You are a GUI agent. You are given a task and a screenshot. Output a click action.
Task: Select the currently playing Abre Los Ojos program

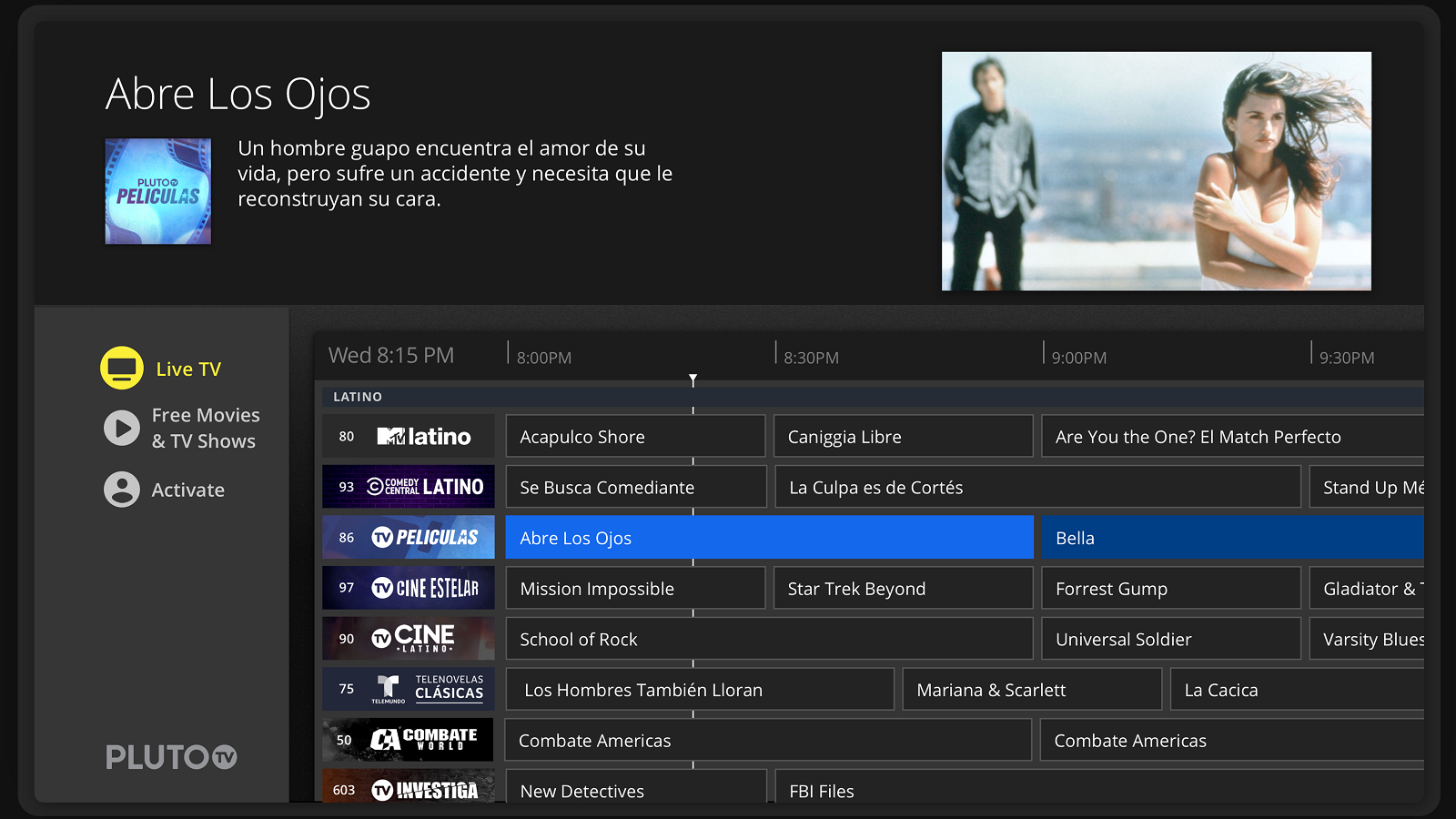click(769, 537)
